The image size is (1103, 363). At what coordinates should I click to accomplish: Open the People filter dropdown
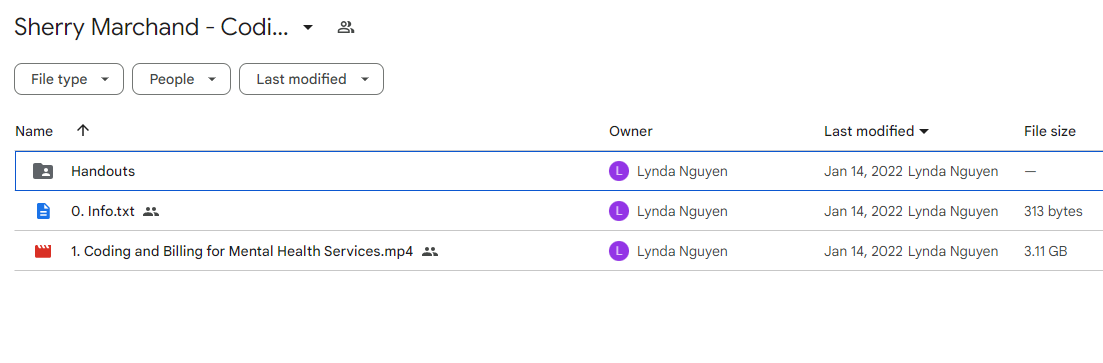[181, 79]
